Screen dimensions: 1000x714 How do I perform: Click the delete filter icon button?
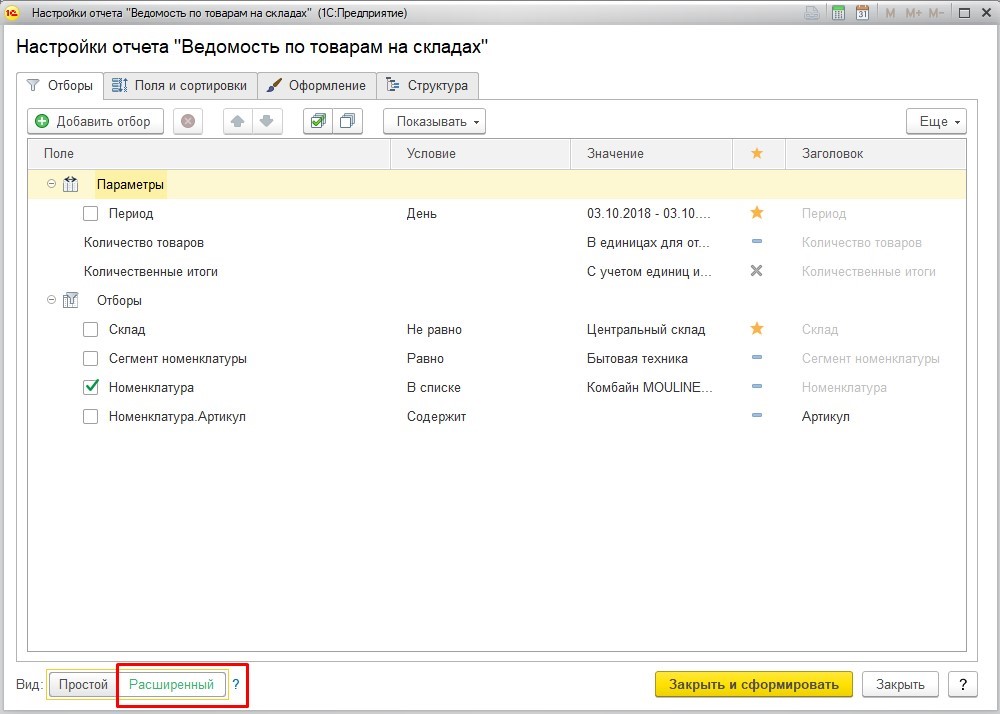click(x=187, y=121)
